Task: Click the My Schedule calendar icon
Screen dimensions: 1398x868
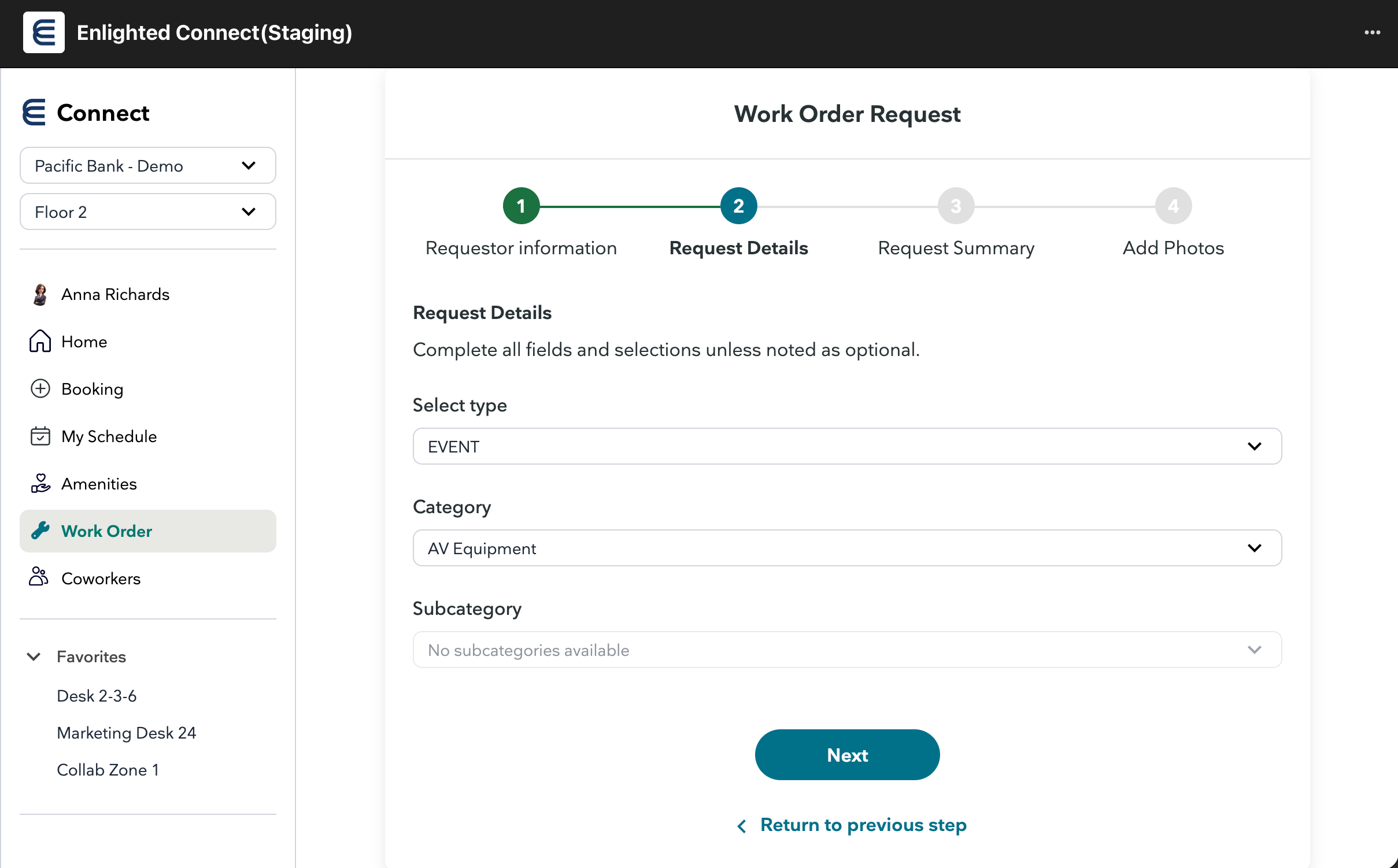Action: (x=40, y=436)
